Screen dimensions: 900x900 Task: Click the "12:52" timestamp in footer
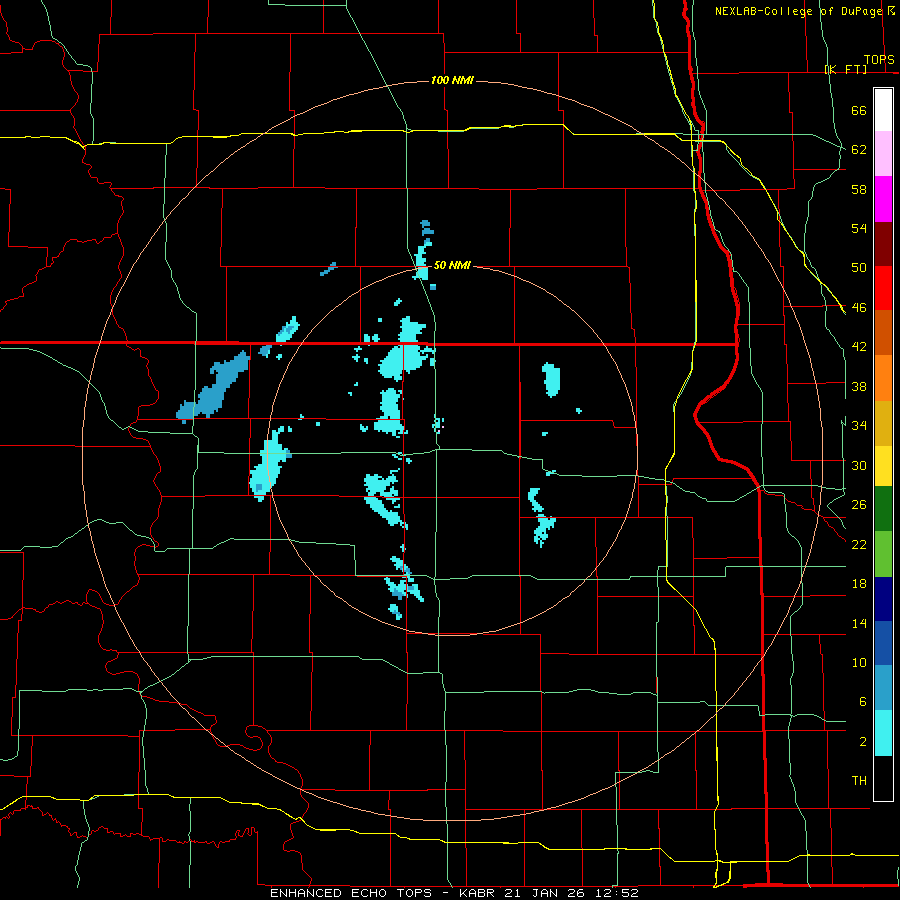pos(617,893)
